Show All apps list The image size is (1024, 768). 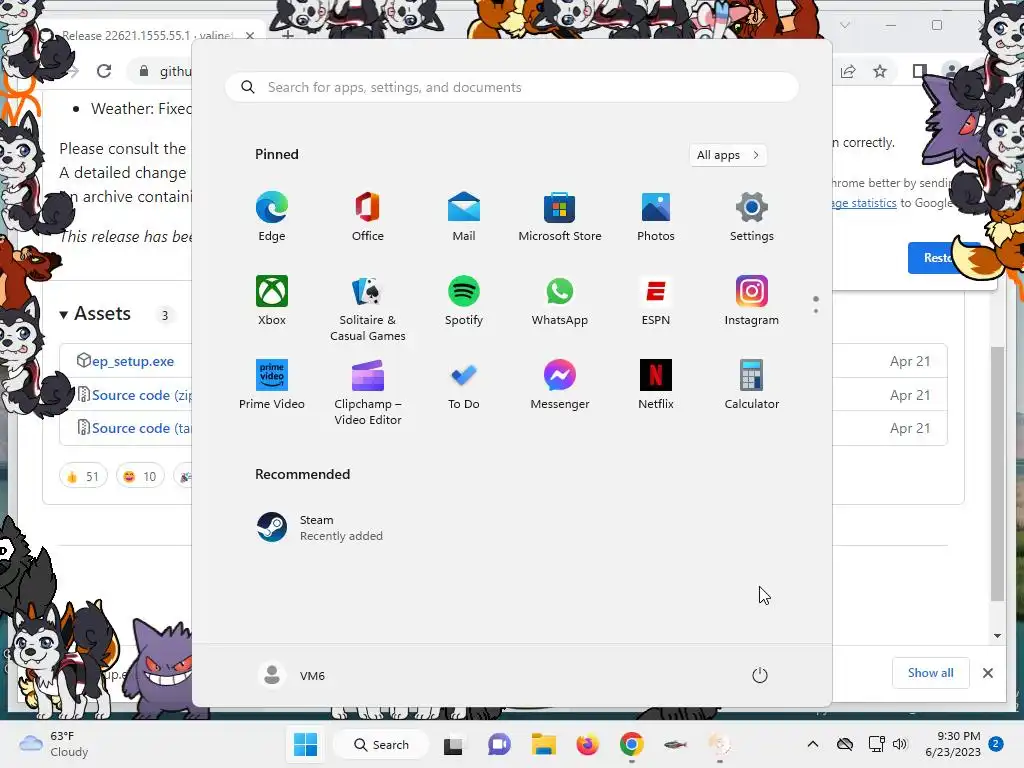click(x=728, y=155)
